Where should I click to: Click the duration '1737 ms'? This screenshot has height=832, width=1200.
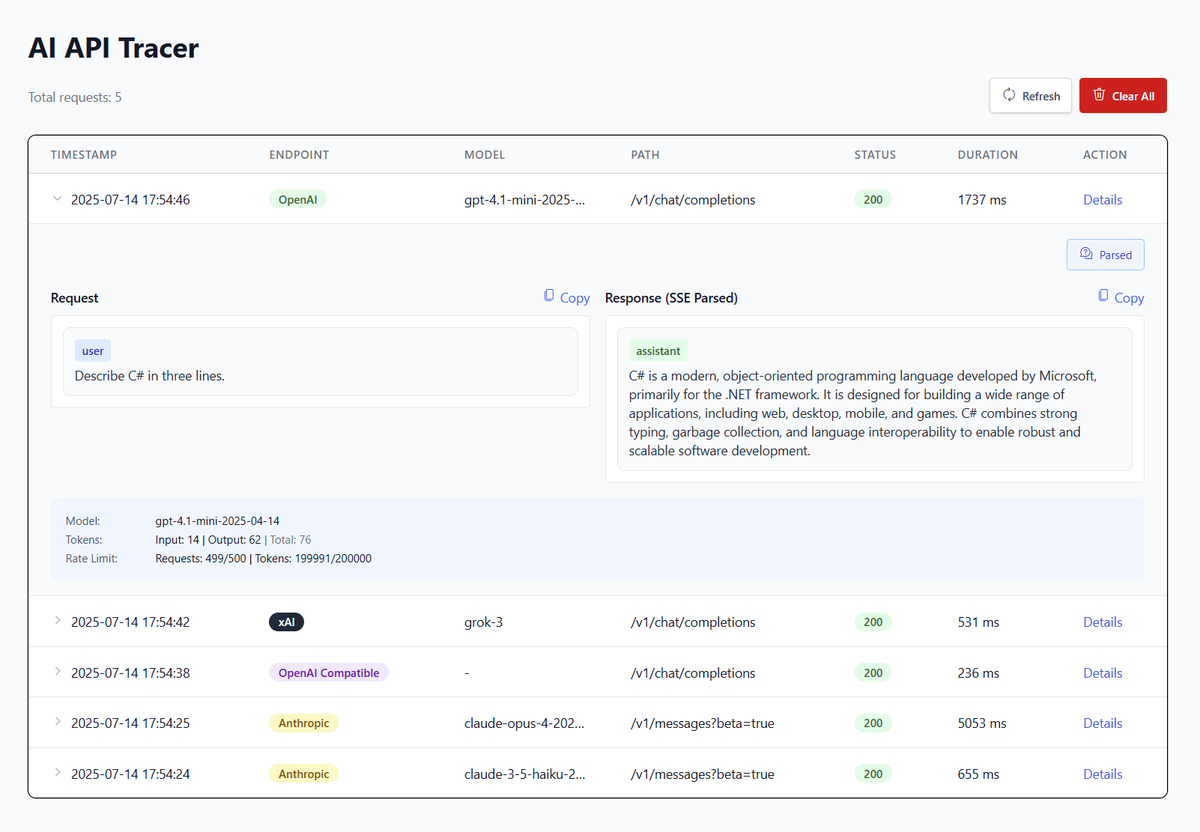click(982, 200)
